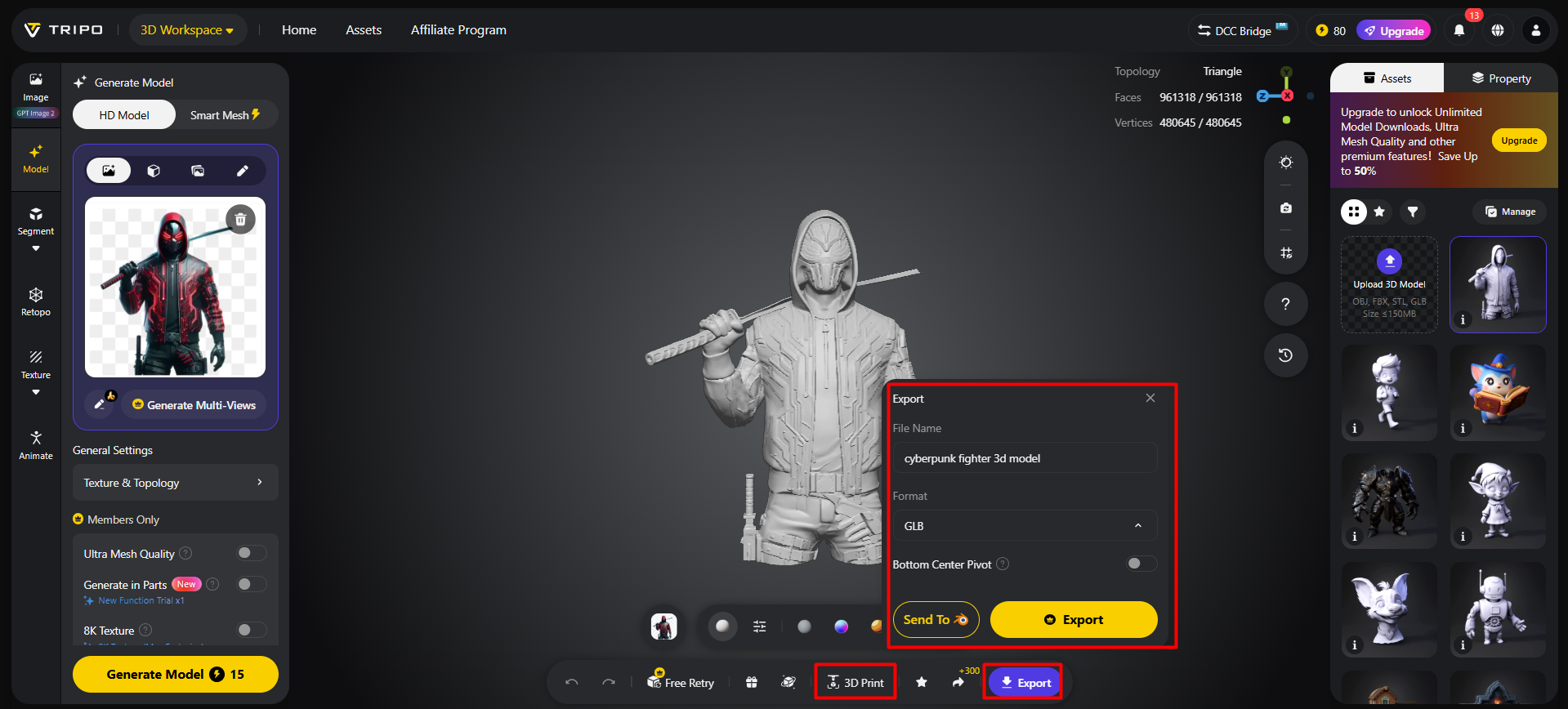Open the GLB format dropdown

click(1025, 526)
